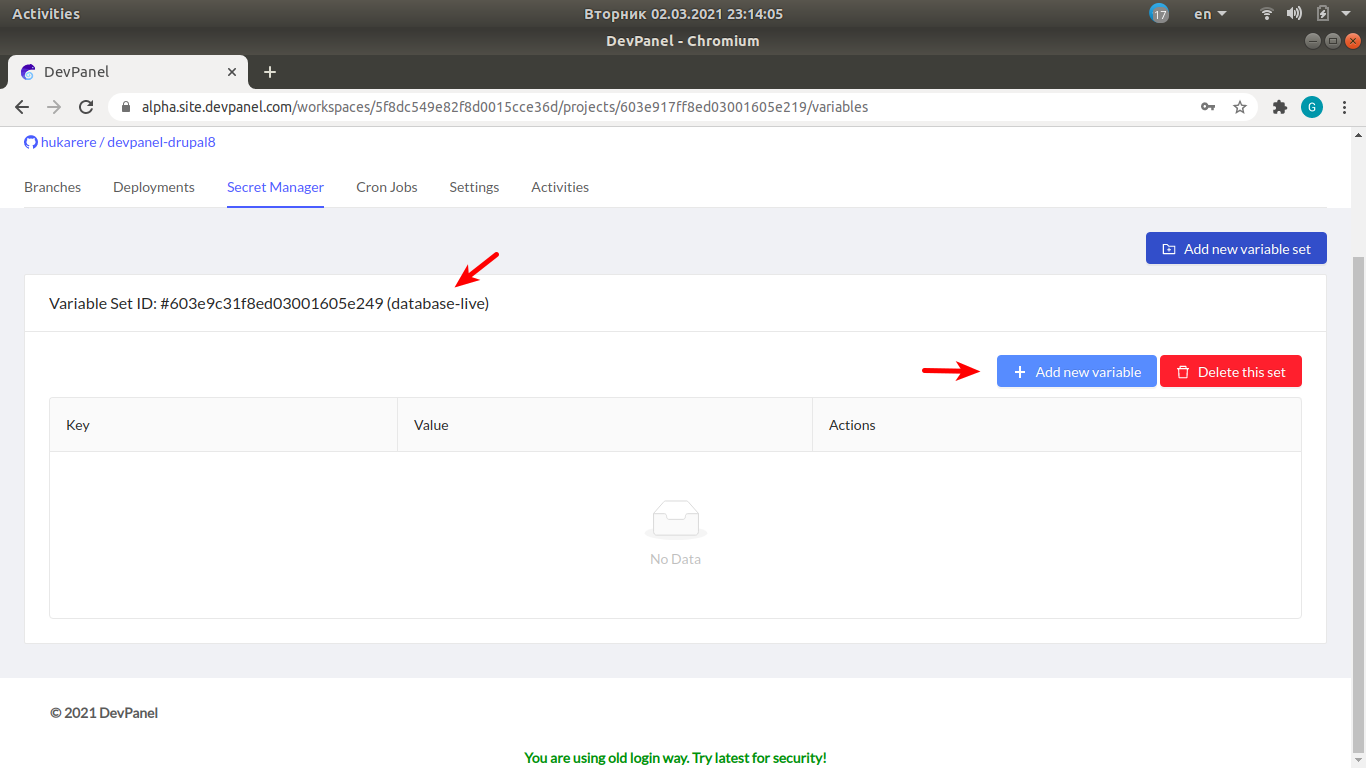This screenshot has height=768, width=1366.
Task: Bookmark the page using the star icon
Action: point(1240,106)
